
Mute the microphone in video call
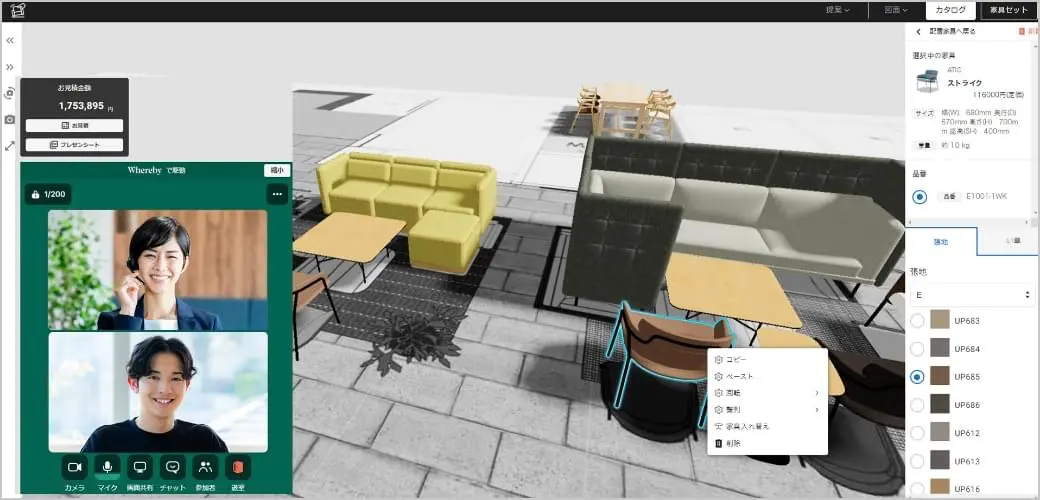[x=107, y=467]
